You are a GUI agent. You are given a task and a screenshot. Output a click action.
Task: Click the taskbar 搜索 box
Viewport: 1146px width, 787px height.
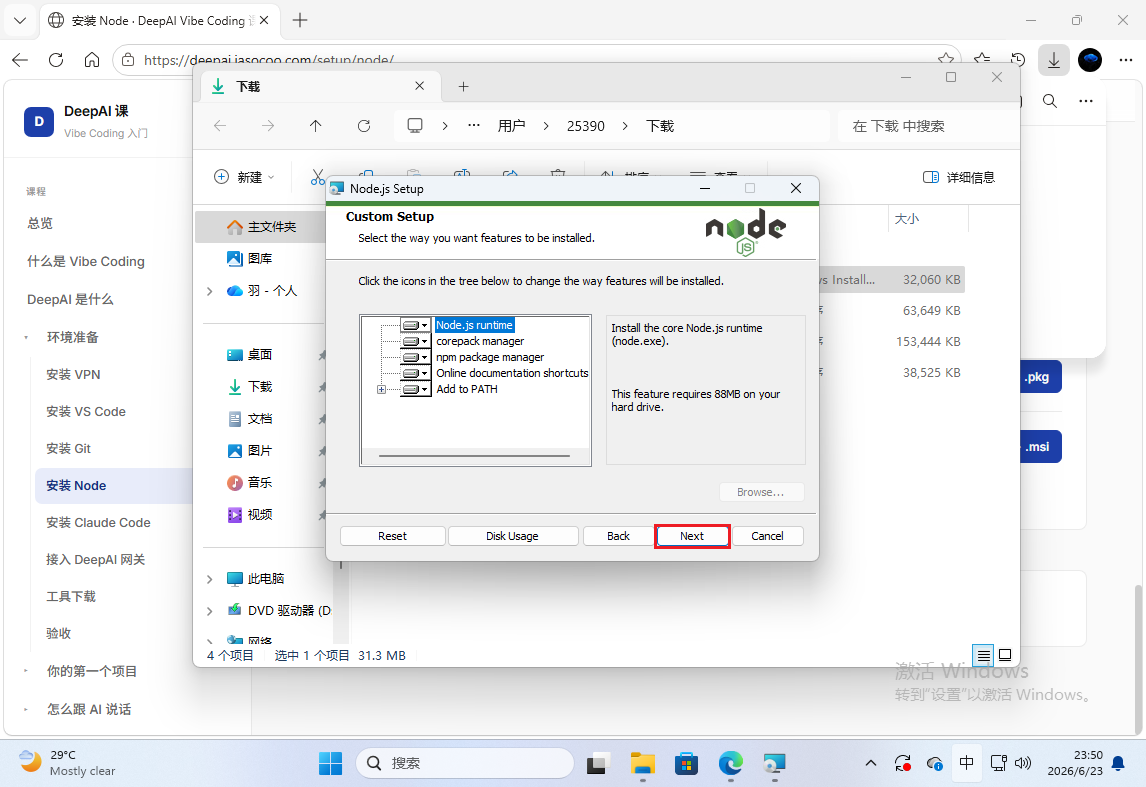[465, 764]
